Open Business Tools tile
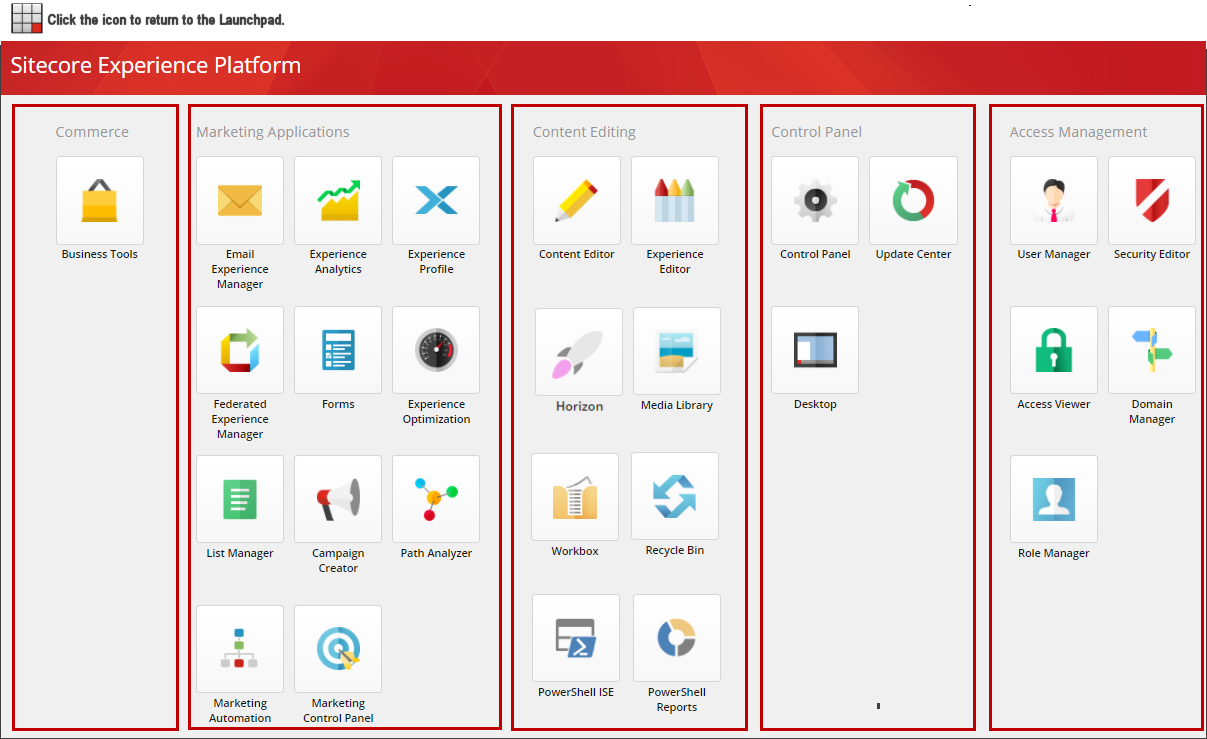The width and height of the screenshot is (1207, 739). (100, 200)
